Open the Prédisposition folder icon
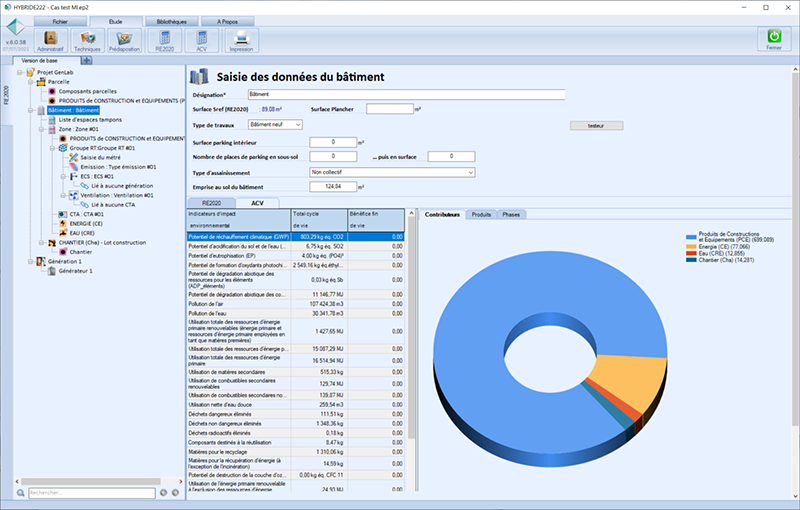Viewport: 800px width, 510px height. (x=124, y=39)
